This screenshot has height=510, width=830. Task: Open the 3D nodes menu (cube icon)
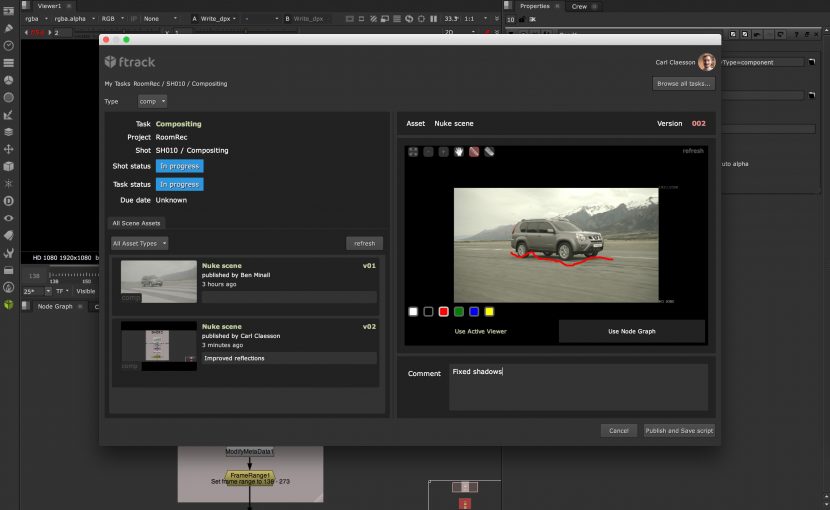point(8,166)
